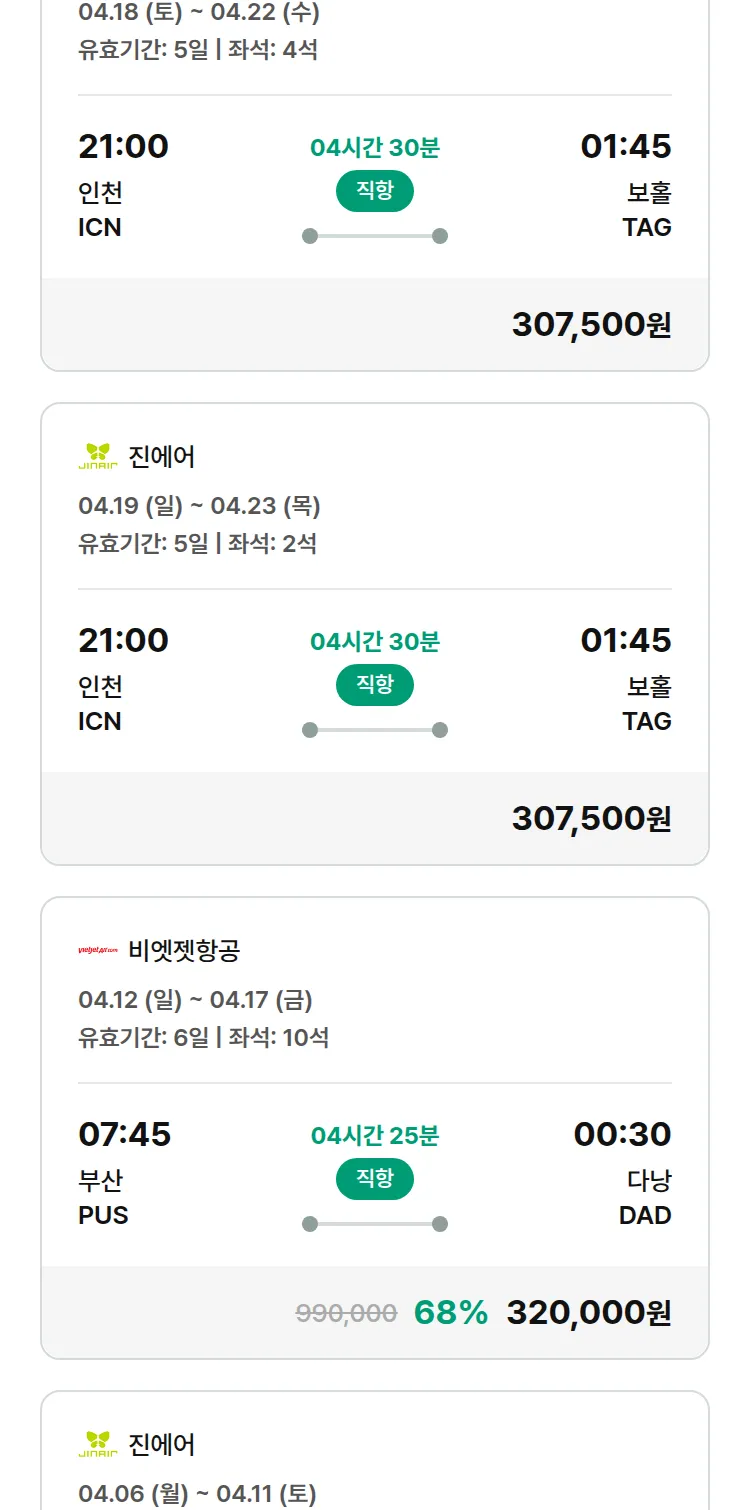
Task: Click the route line on the 04.19 Jin Air flight
Action: tap(374, 730)
